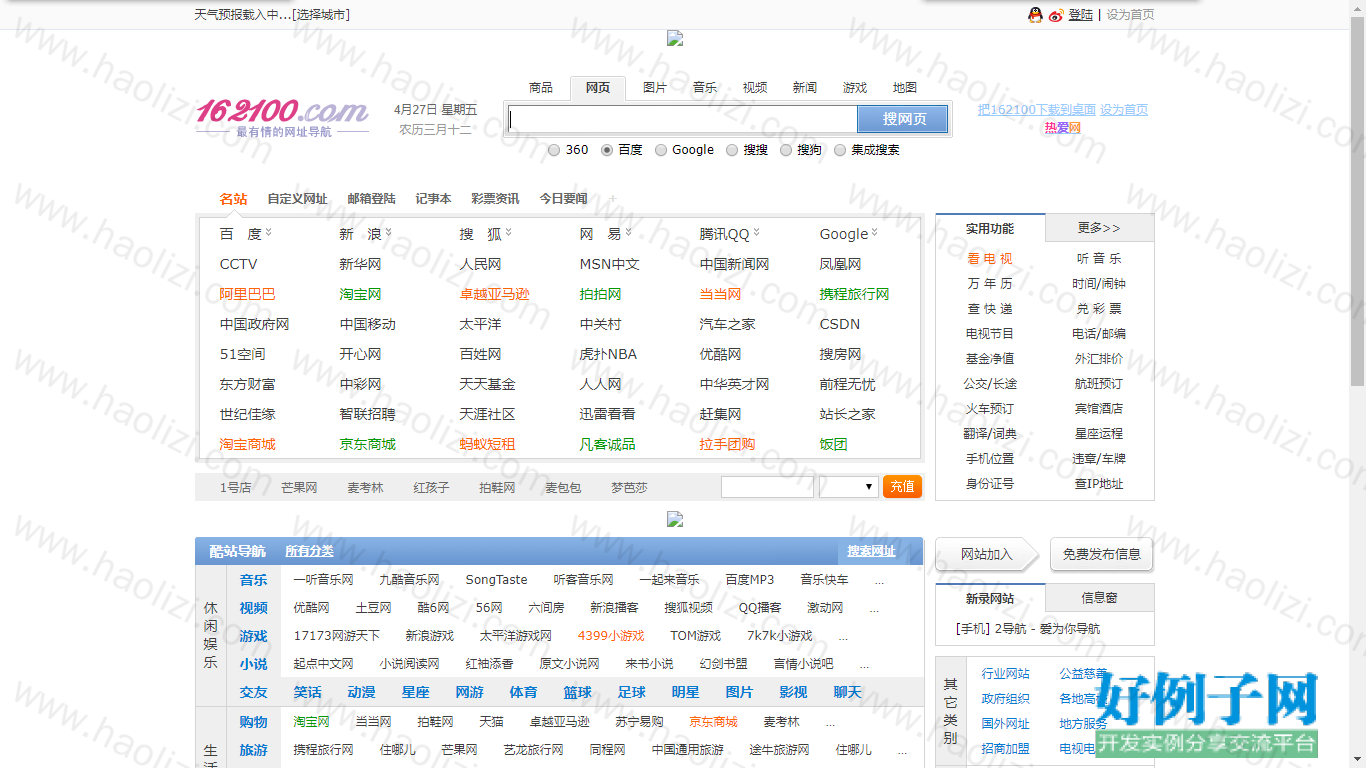The width and height of the screenshot is (1366, 768).
Task: Open the 虎扑NBA link
Action: 608,354
